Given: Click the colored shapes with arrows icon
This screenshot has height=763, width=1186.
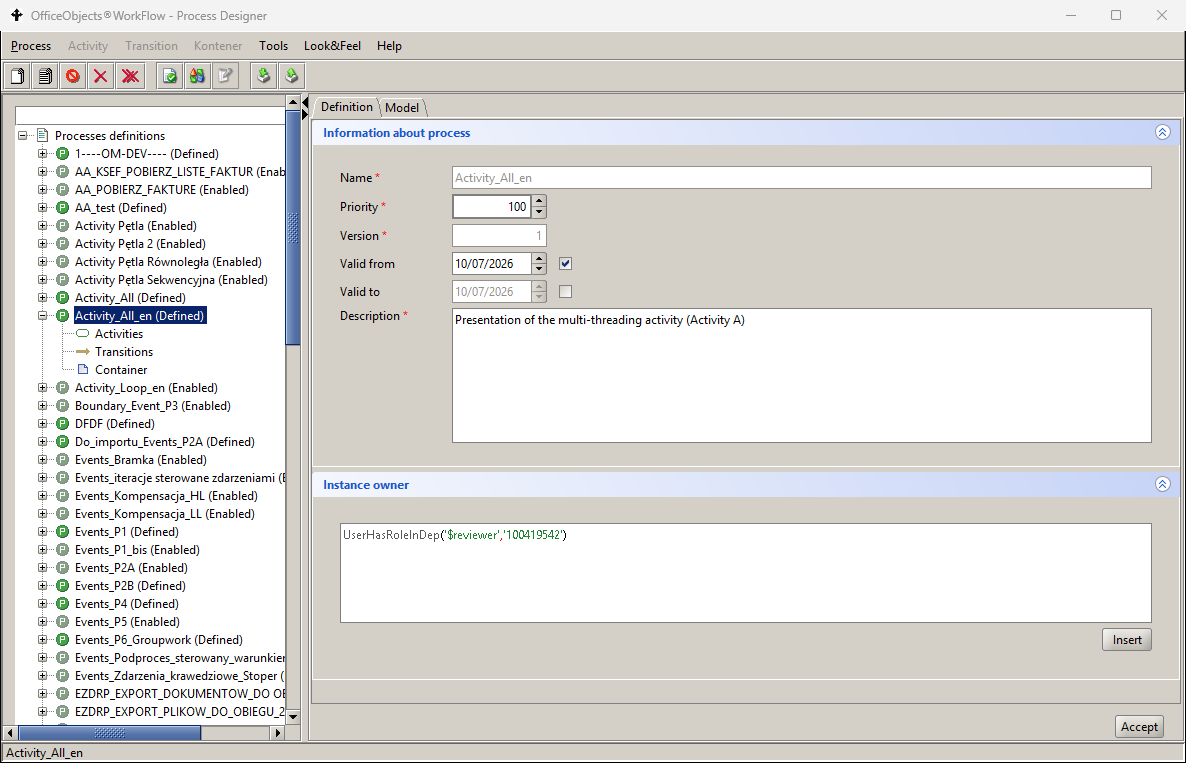Looking at the screenshot, I should (197, 76).
